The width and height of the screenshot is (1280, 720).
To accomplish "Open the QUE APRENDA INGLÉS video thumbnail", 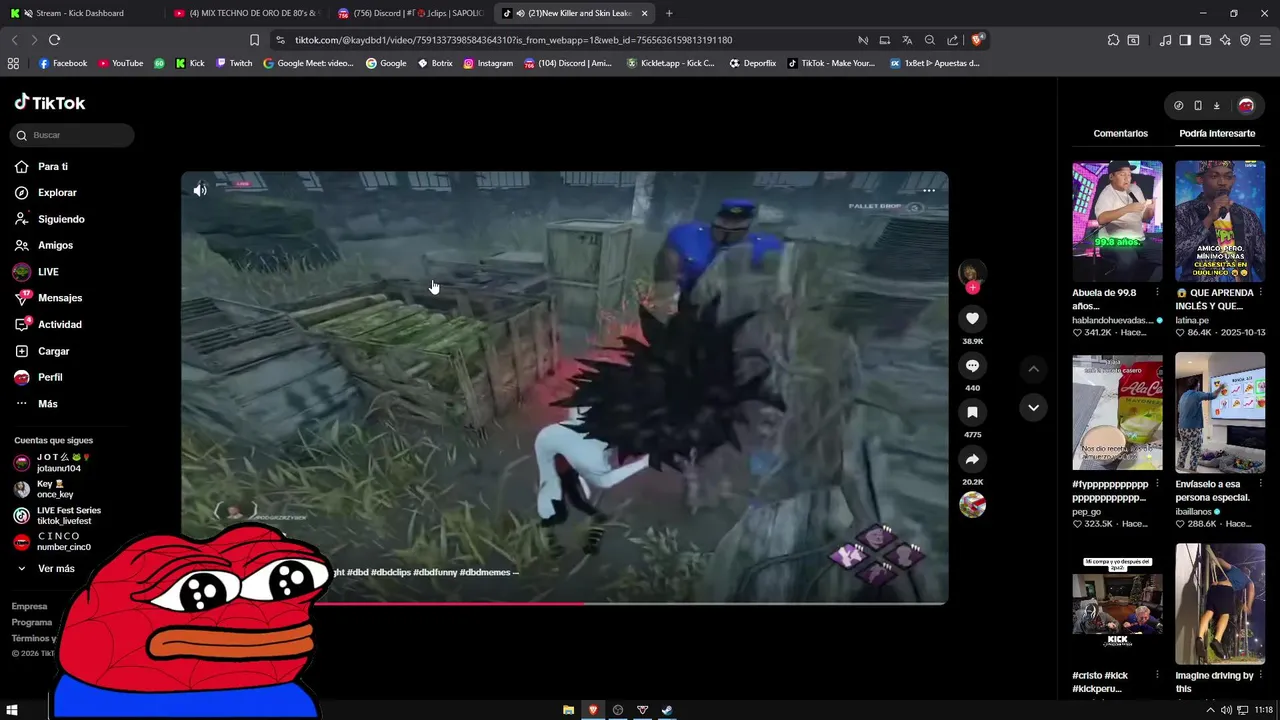I will (1220, 221).
